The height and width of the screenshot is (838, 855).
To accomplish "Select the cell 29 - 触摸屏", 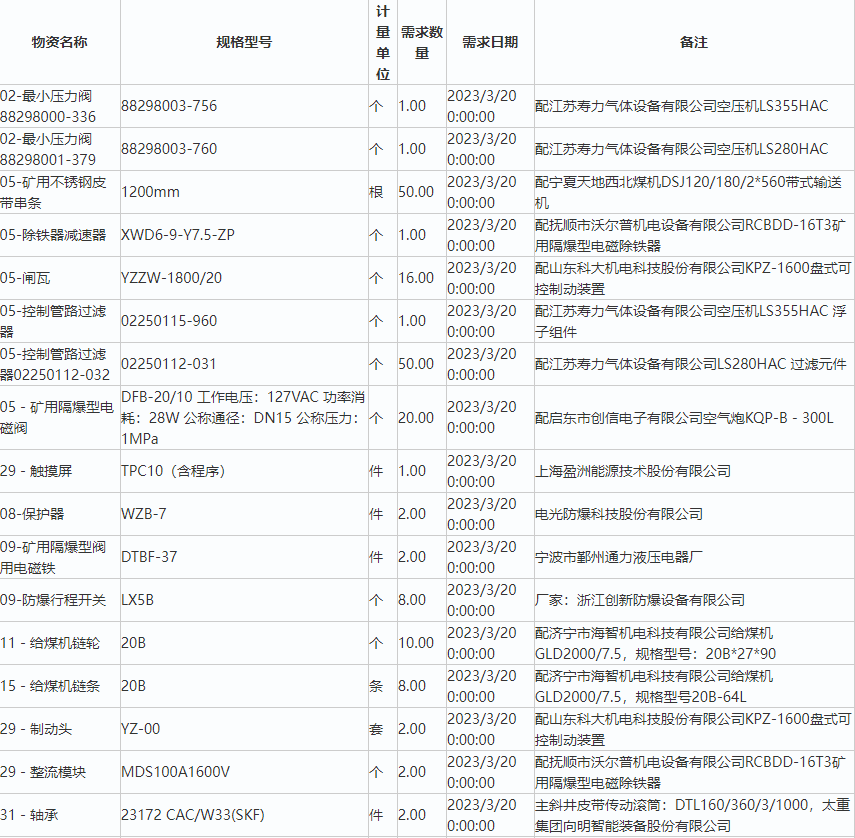I will [59, 471].
